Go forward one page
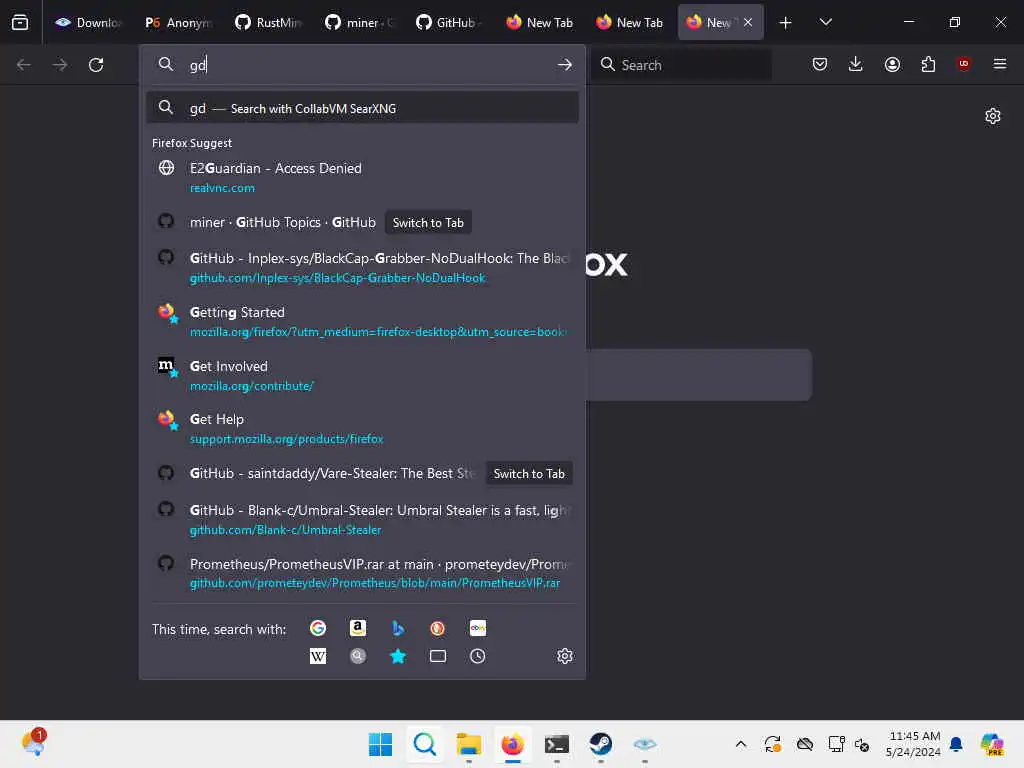The width and height of the screenshot is (1024, 768). pyautogui.click(x=59, y=65)
